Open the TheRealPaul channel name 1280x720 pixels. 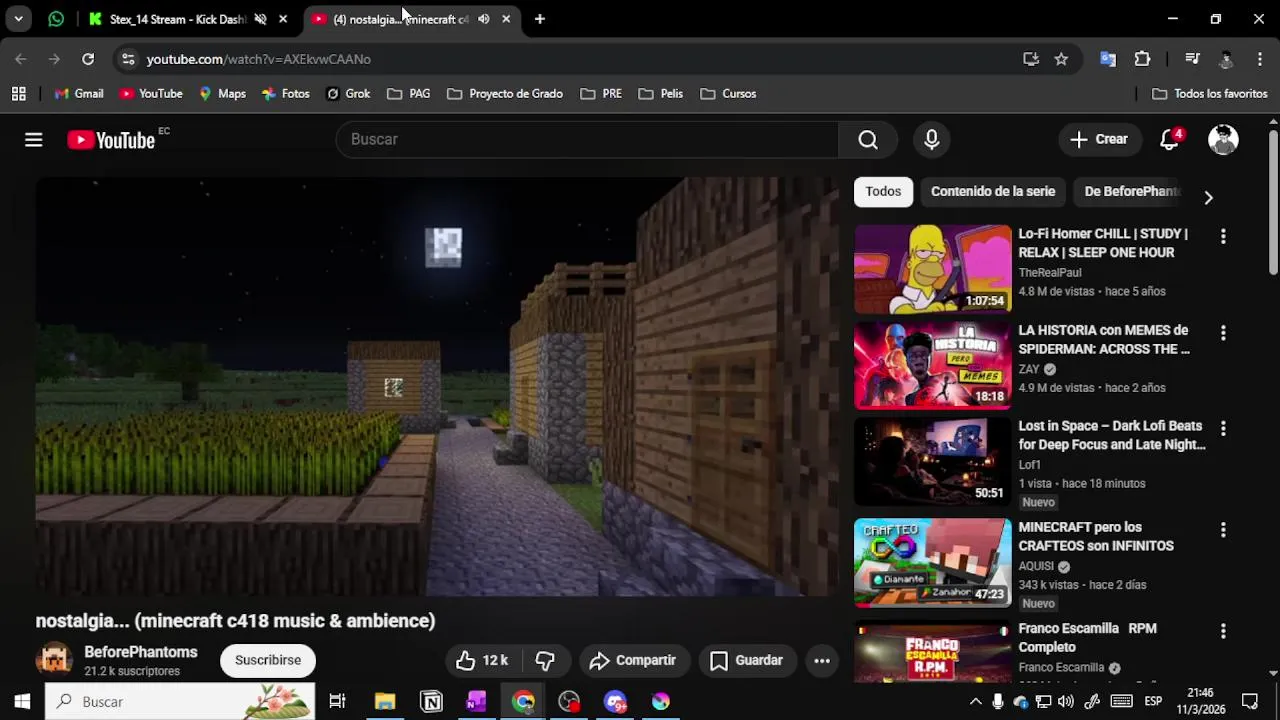(1050, 273)
